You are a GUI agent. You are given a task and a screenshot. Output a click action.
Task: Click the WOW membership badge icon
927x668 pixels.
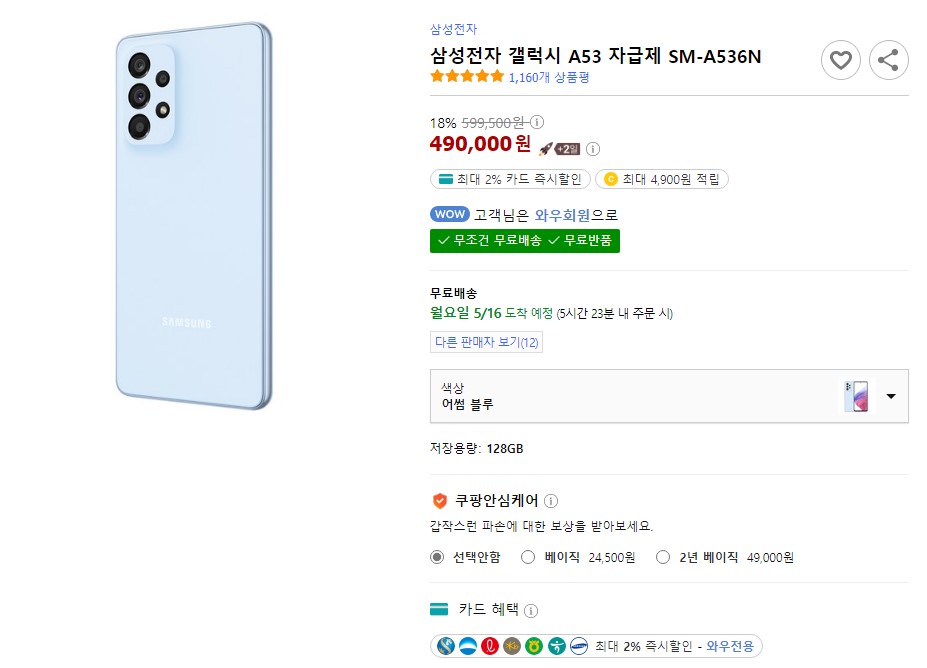pos(450,213)
